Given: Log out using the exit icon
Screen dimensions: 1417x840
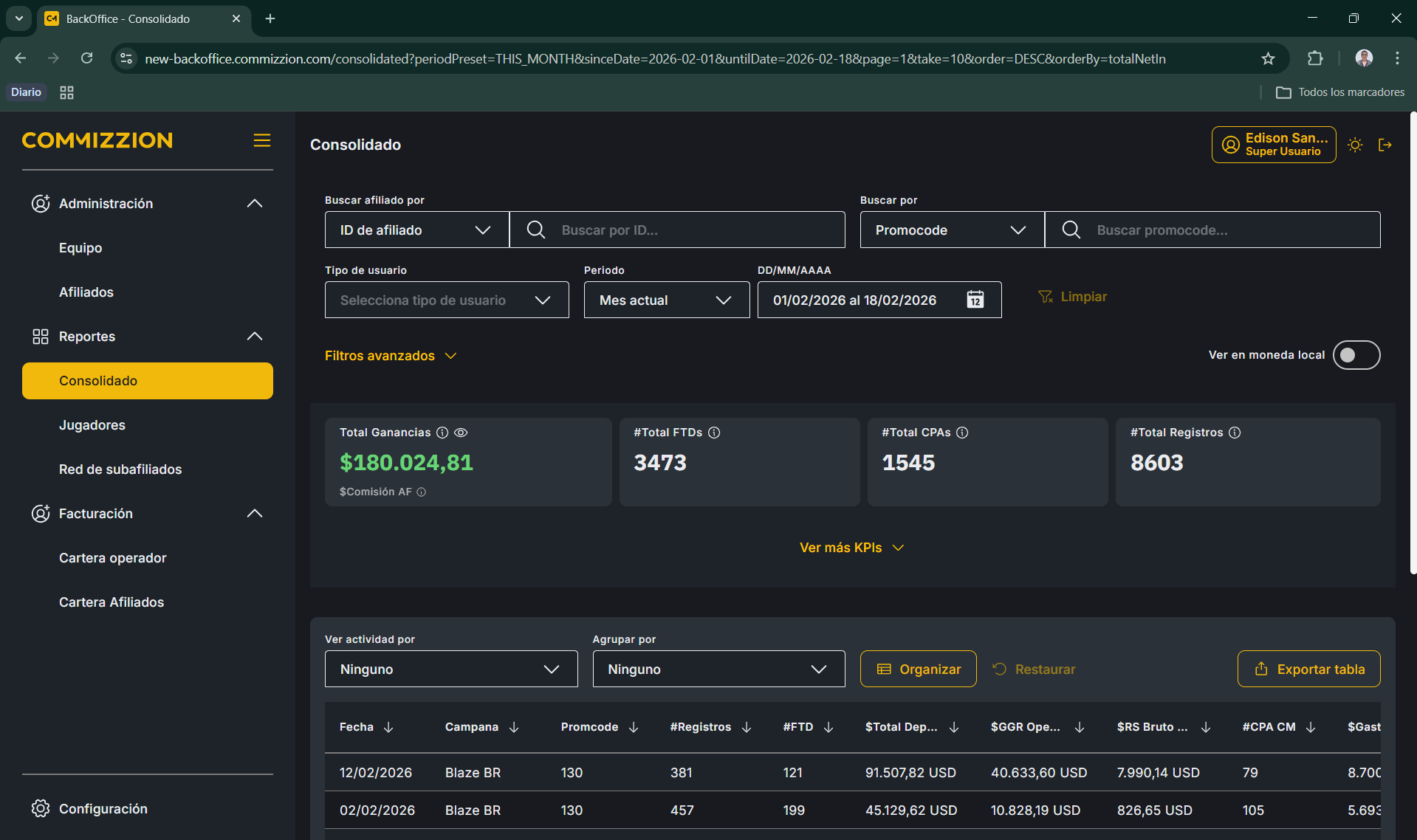Looking at the screenshot, I should coord(1386,145).
